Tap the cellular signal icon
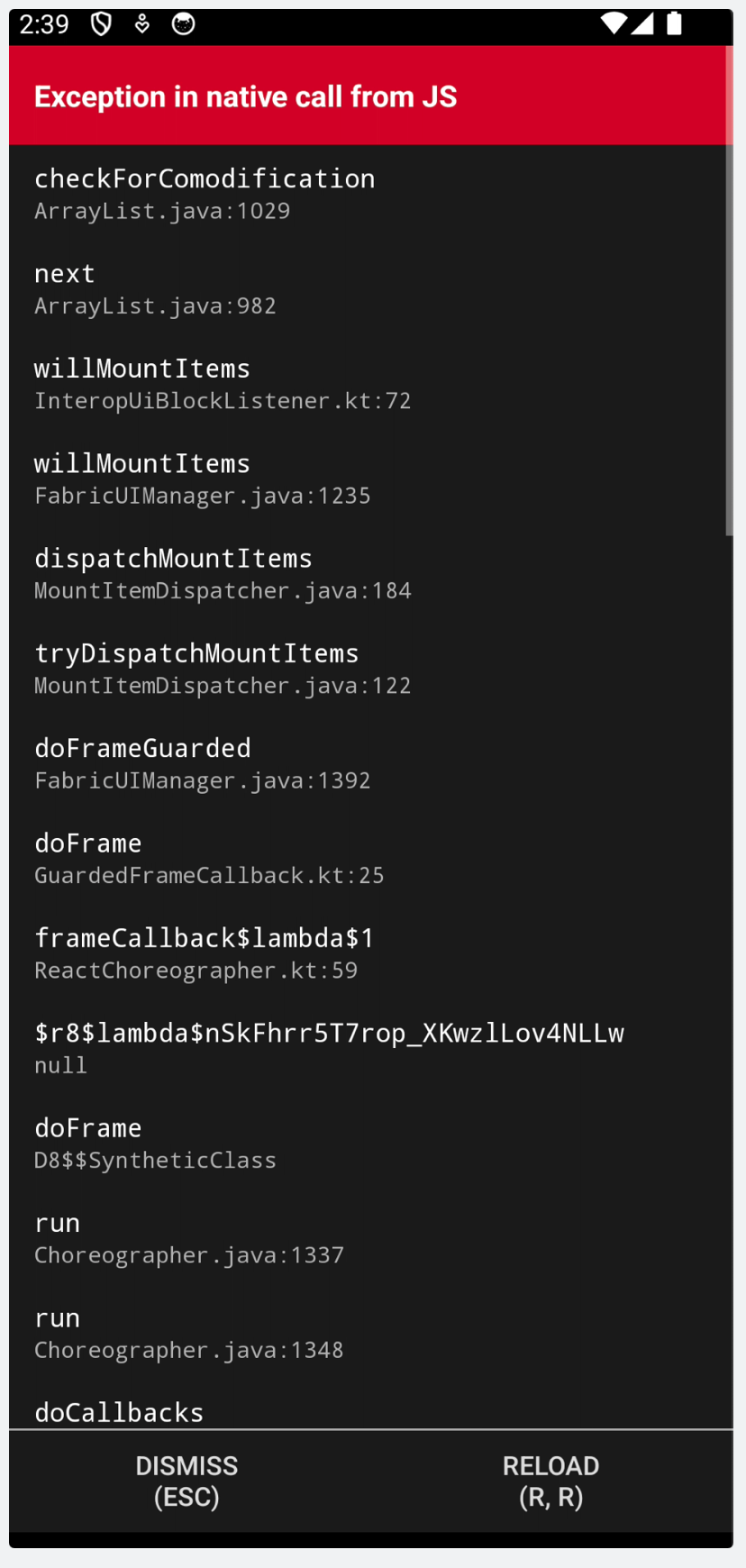 (642, 24)
